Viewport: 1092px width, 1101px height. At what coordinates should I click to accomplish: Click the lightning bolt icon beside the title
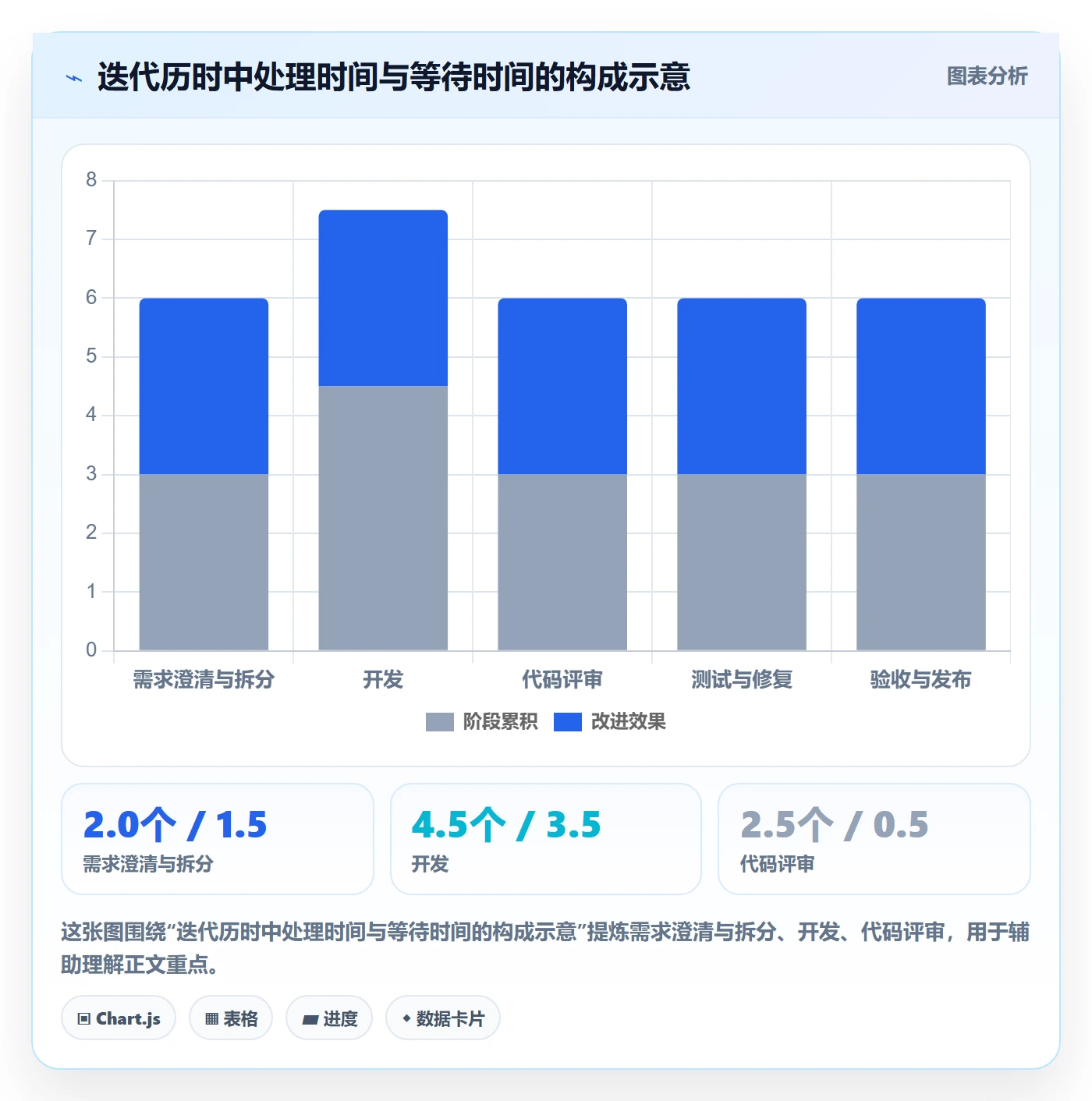point(74,78)
